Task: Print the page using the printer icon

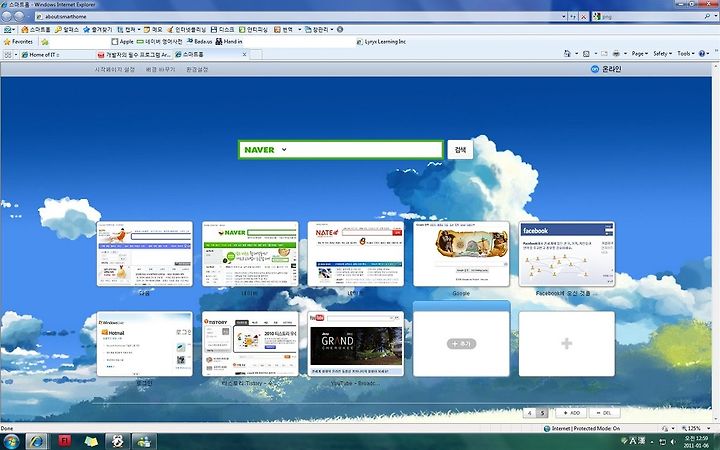Action: (616, 54)
